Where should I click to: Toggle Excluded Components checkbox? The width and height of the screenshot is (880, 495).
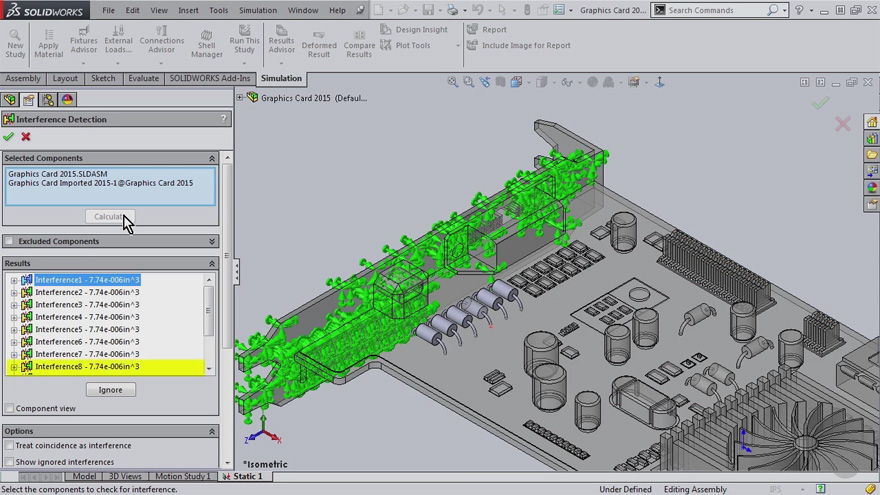point(9,241)
